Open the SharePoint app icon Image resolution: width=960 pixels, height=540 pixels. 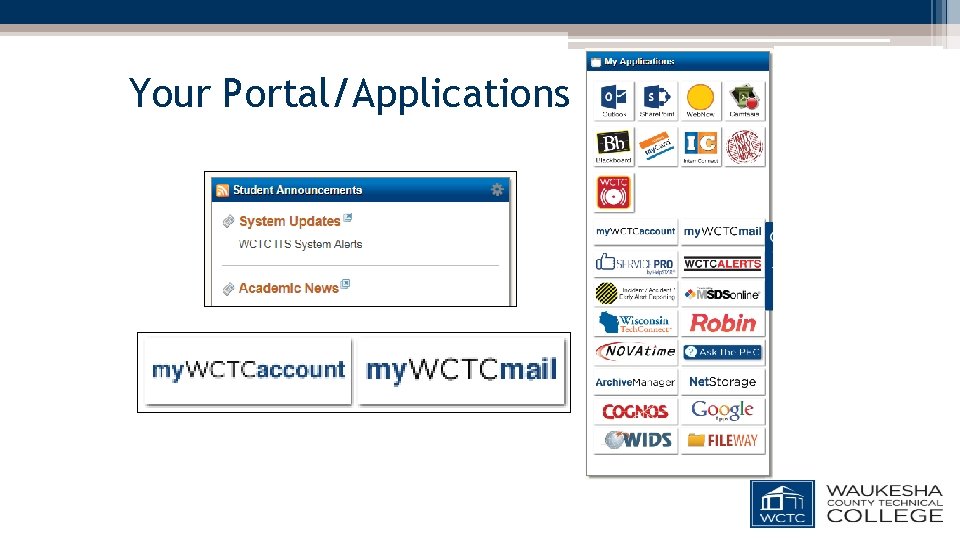pyautogui.click(x=657, y=100)
